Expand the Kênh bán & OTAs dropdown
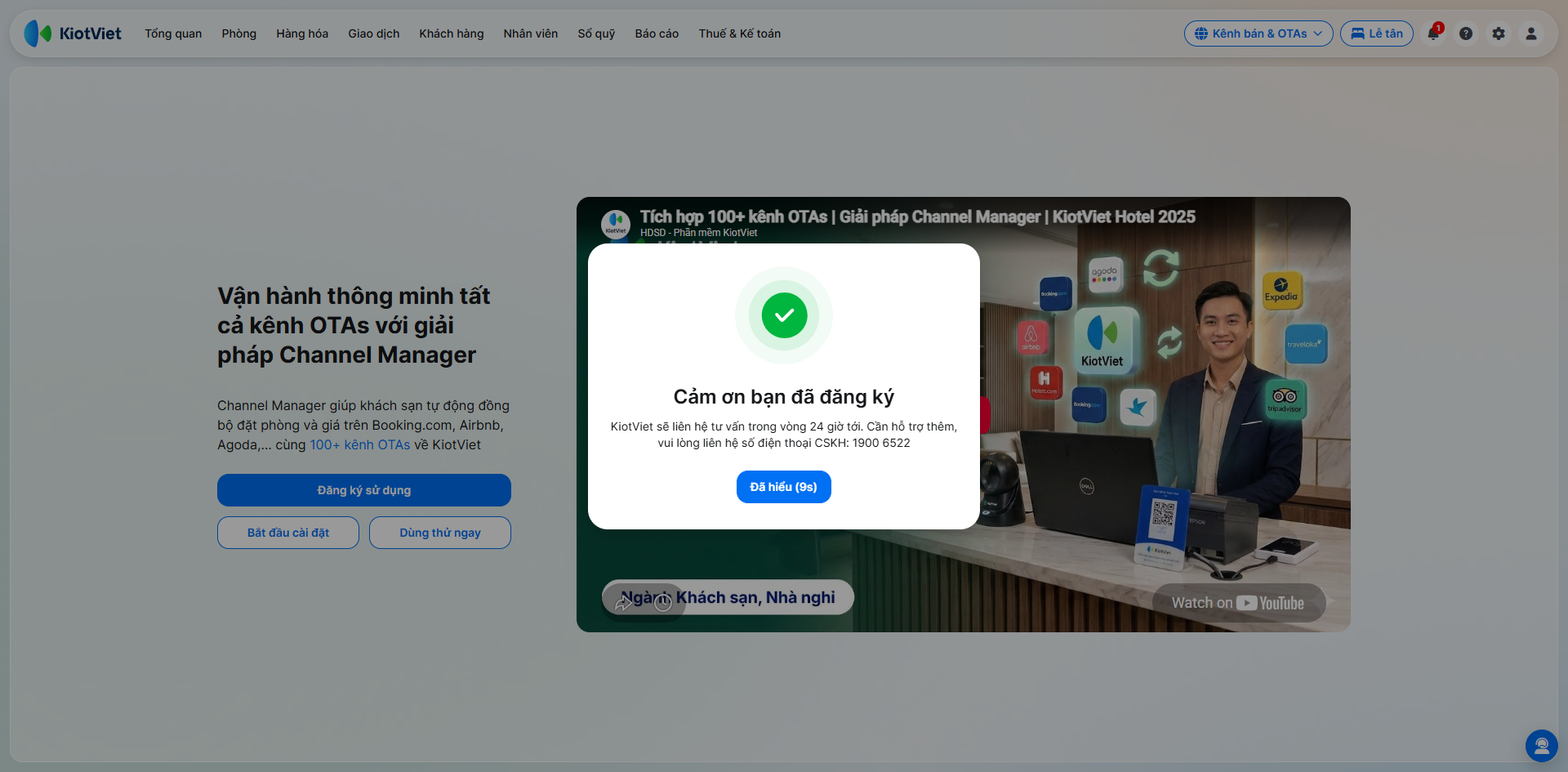Viewport: 1568px width, 772px height. pyautogui.click(x=1258, y=33)
